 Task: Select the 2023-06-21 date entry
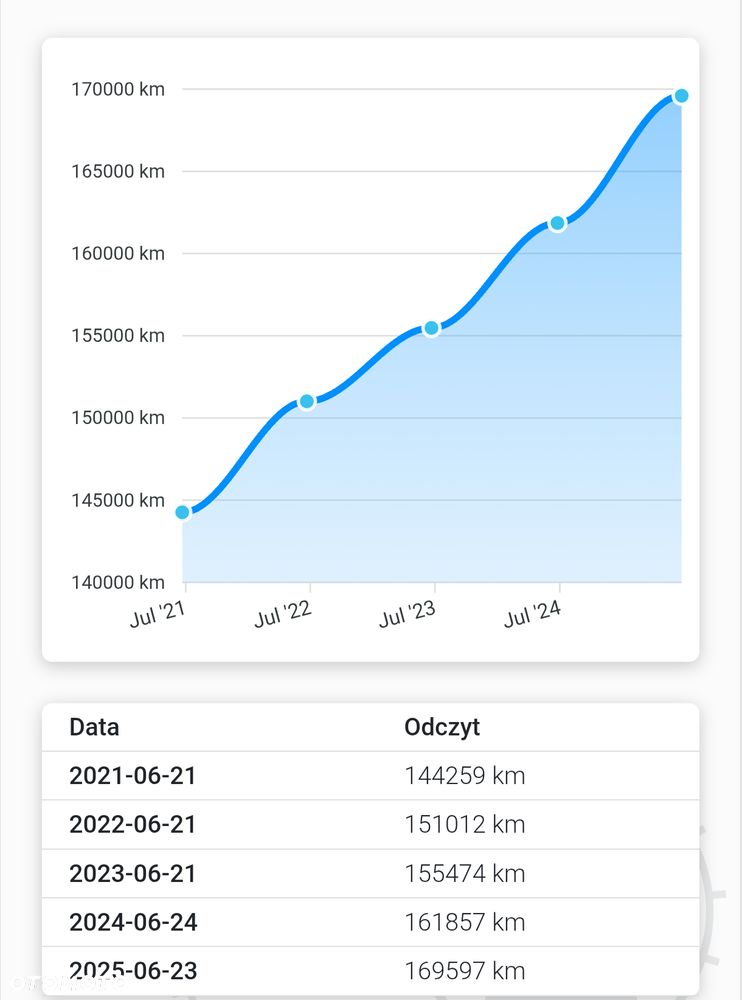click(132, 874)
